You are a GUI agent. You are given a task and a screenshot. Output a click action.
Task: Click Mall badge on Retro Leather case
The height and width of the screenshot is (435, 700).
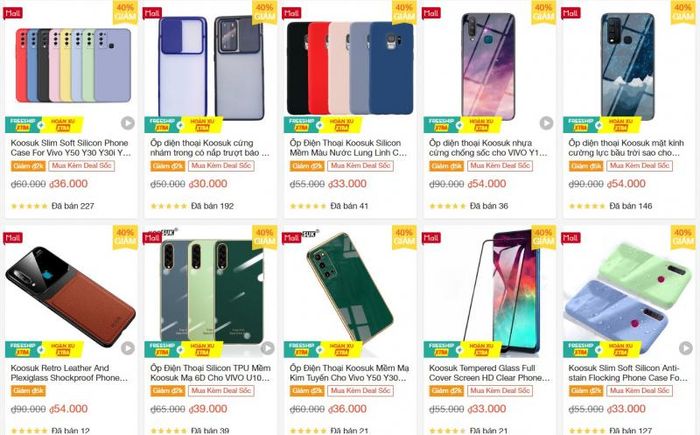(12, 238)
